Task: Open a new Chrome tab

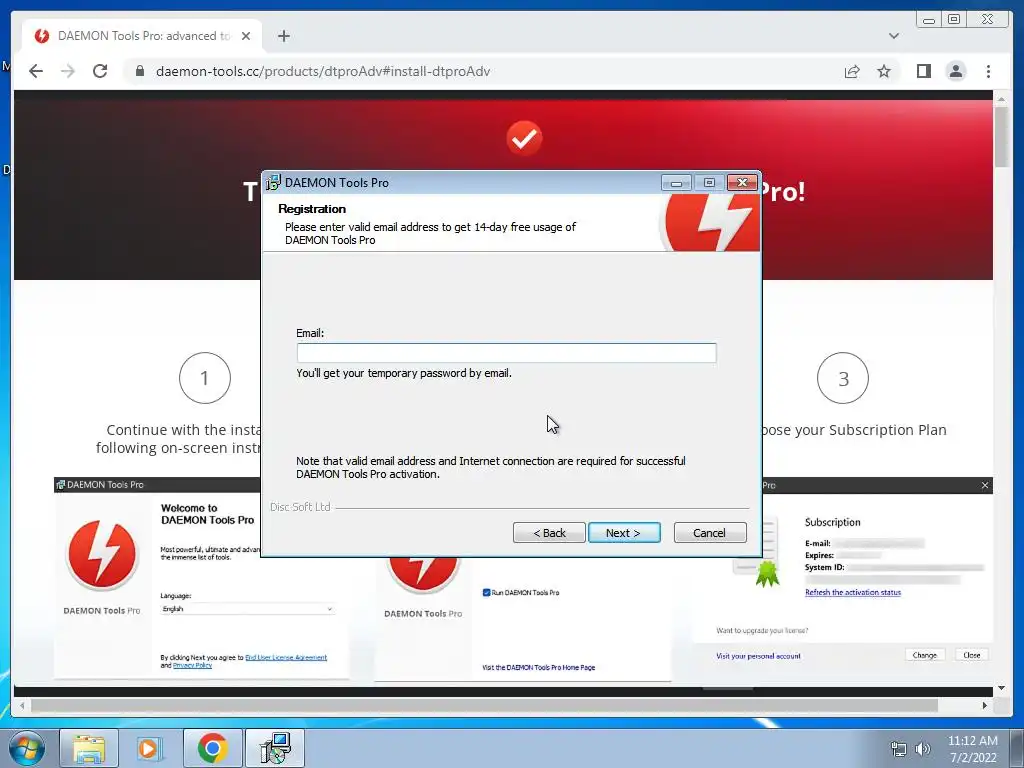Action: pyautogui.click(x=283, y=36)
